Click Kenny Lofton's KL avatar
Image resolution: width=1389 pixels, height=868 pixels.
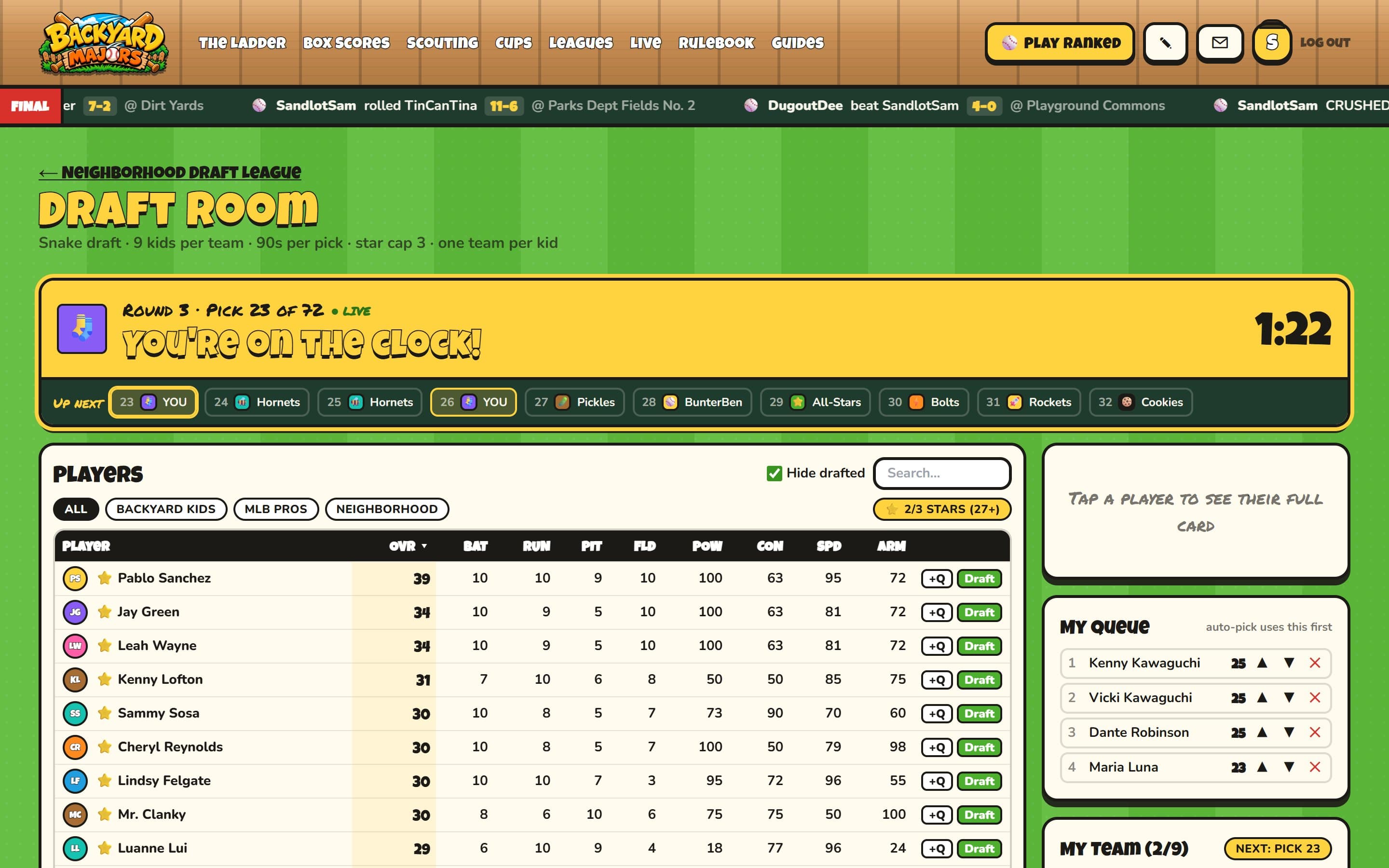click(75, 680)
